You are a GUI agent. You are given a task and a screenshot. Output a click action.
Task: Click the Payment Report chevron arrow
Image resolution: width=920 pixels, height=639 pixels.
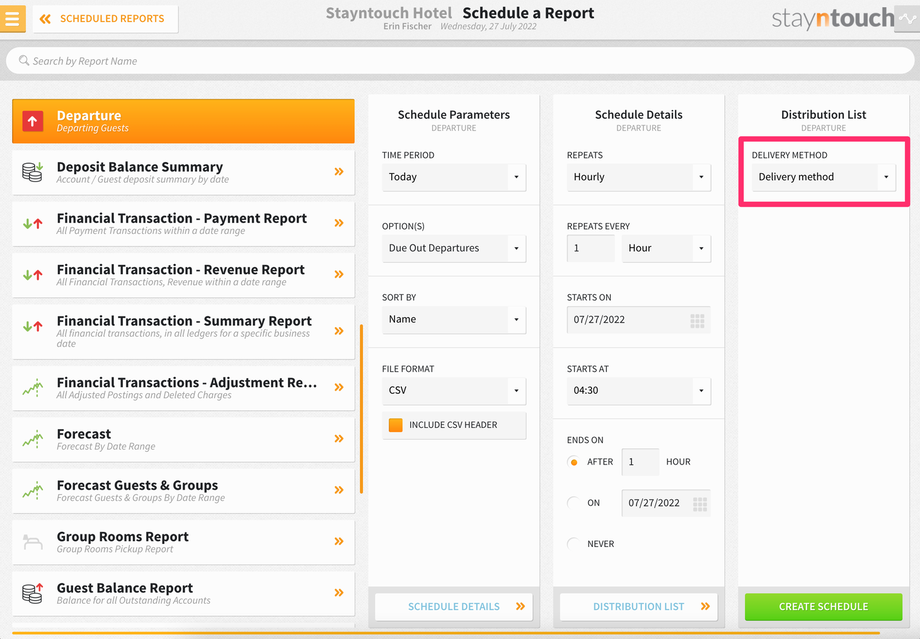pos(339,223)
